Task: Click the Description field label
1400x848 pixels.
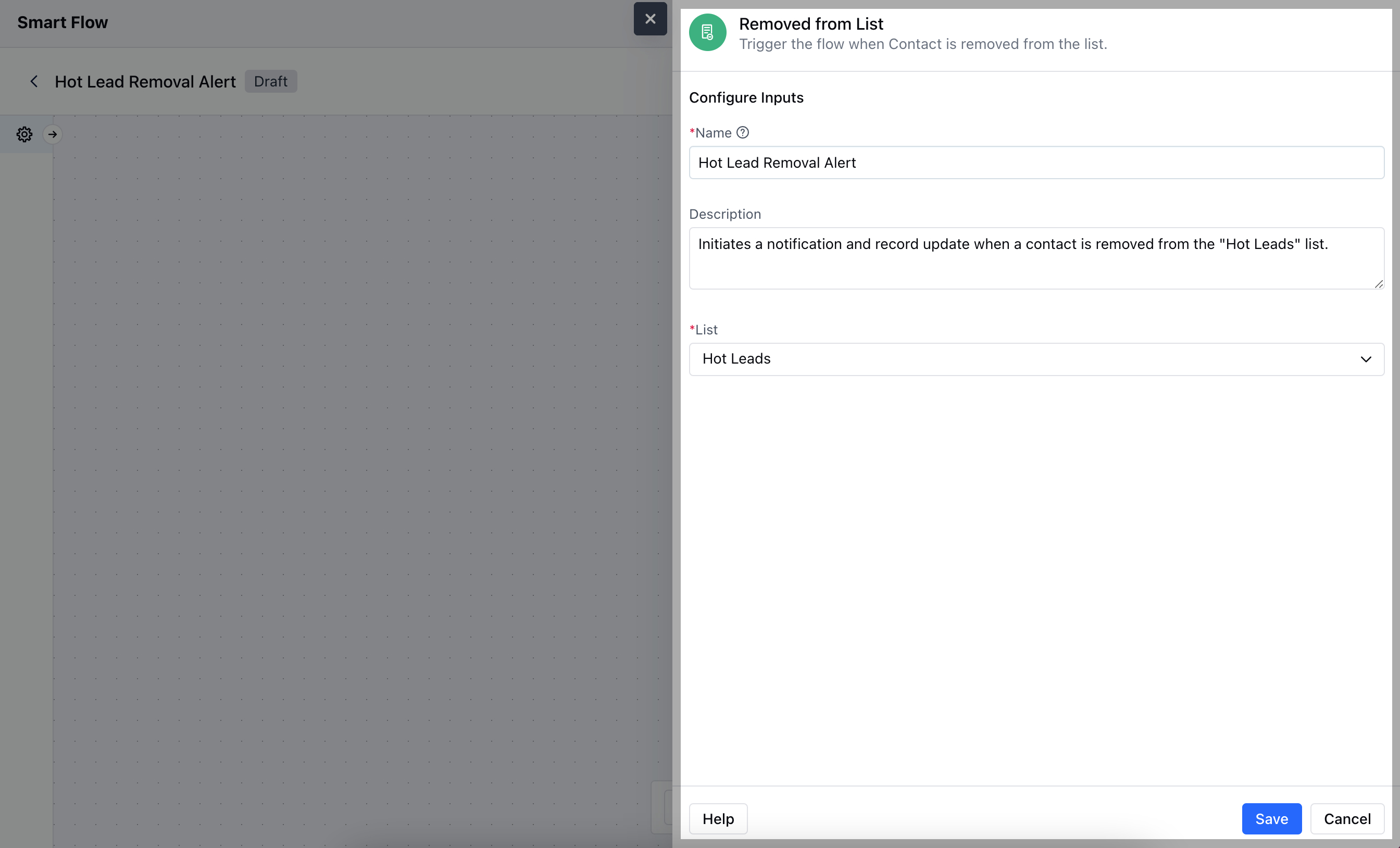Action: pyautogui.click(x=724, y=214)
